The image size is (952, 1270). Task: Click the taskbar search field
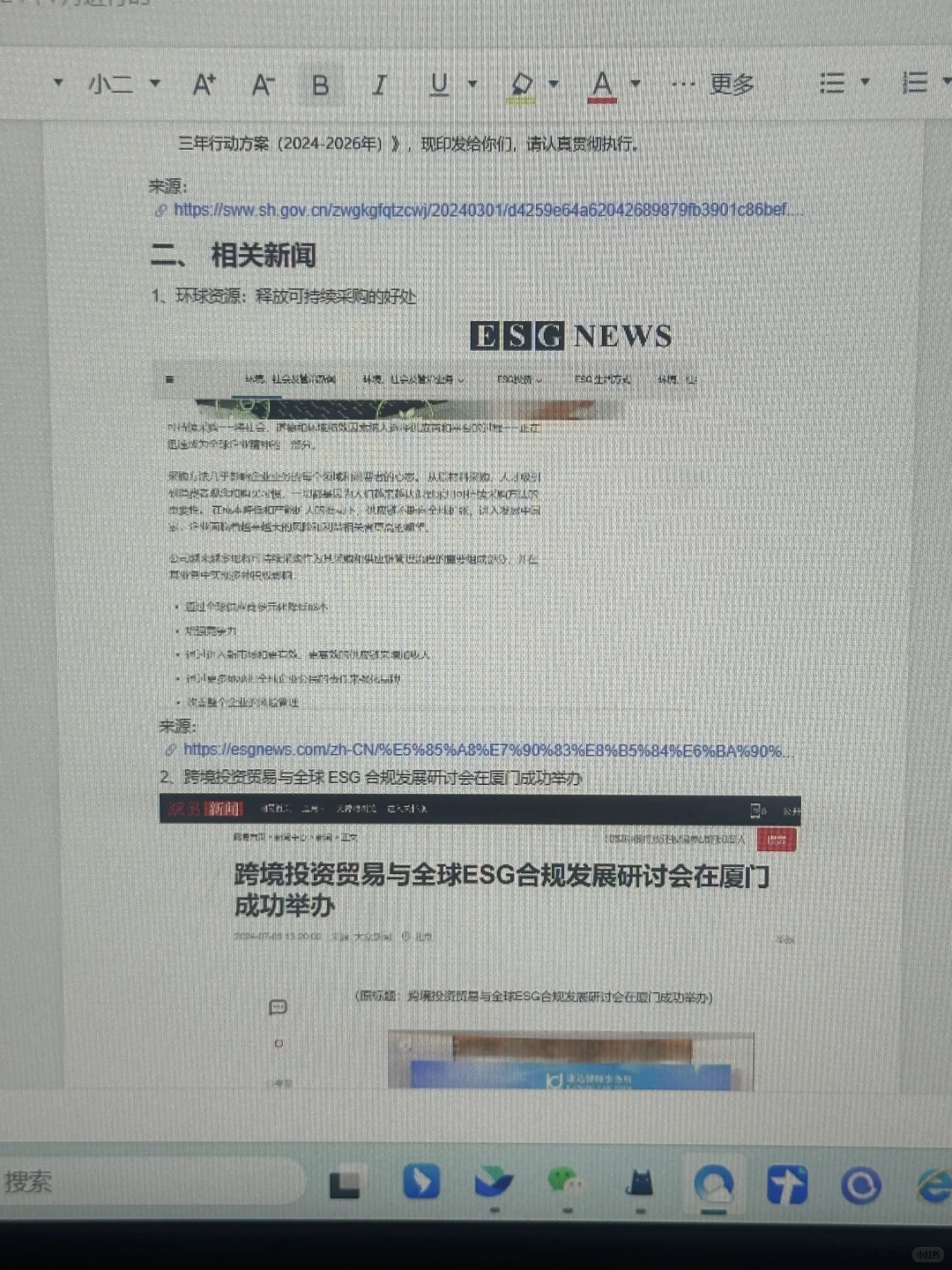click(150, 1184)
